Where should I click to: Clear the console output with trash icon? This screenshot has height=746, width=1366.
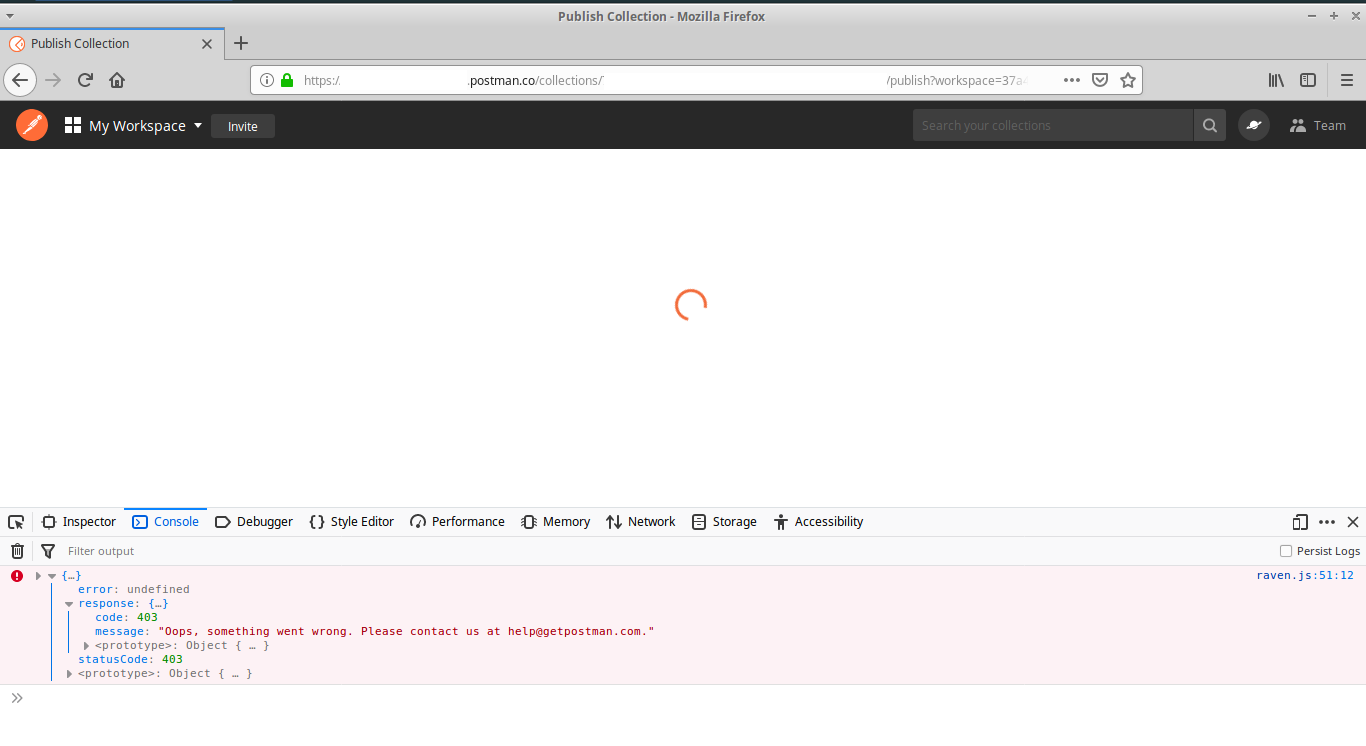[x=17, y=551]
